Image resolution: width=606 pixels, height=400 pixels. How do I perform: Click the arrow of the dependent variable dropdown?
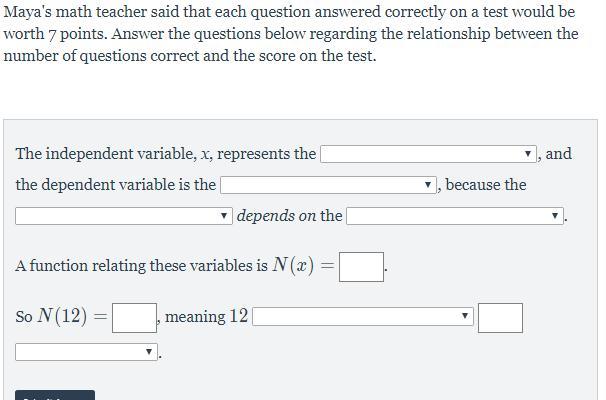428,185
